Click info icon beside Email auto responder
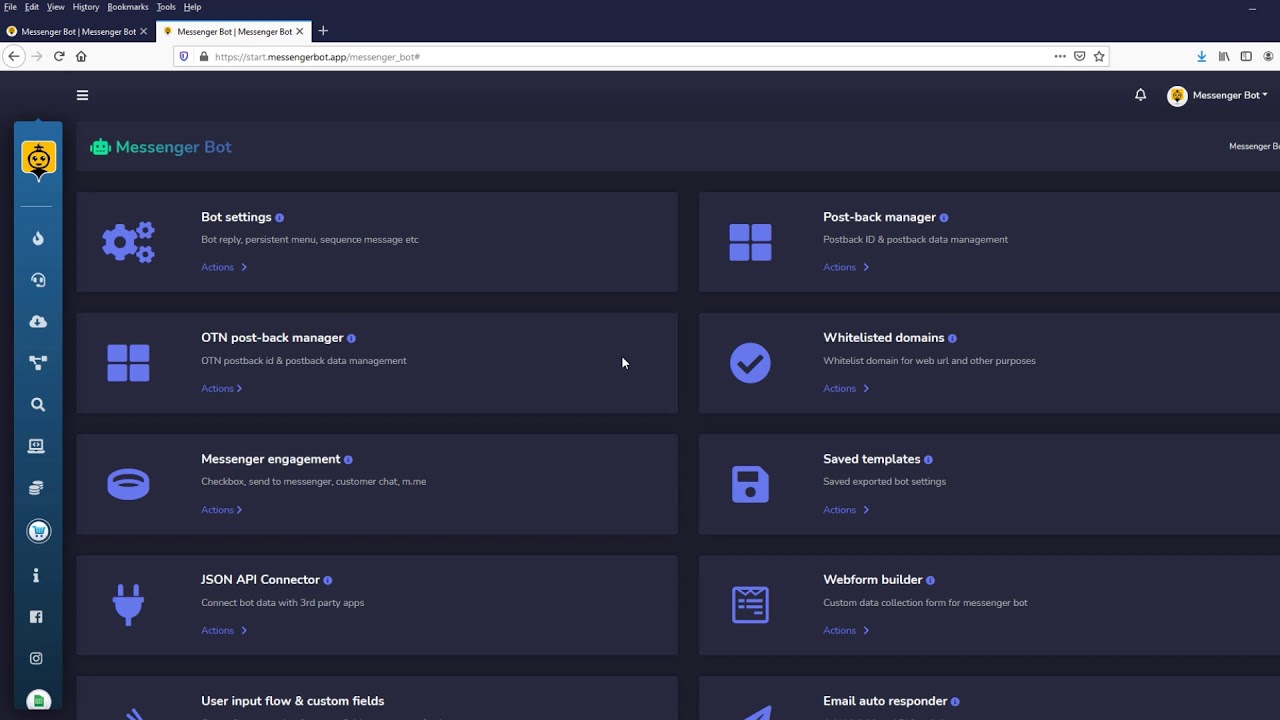 [955, 702]
